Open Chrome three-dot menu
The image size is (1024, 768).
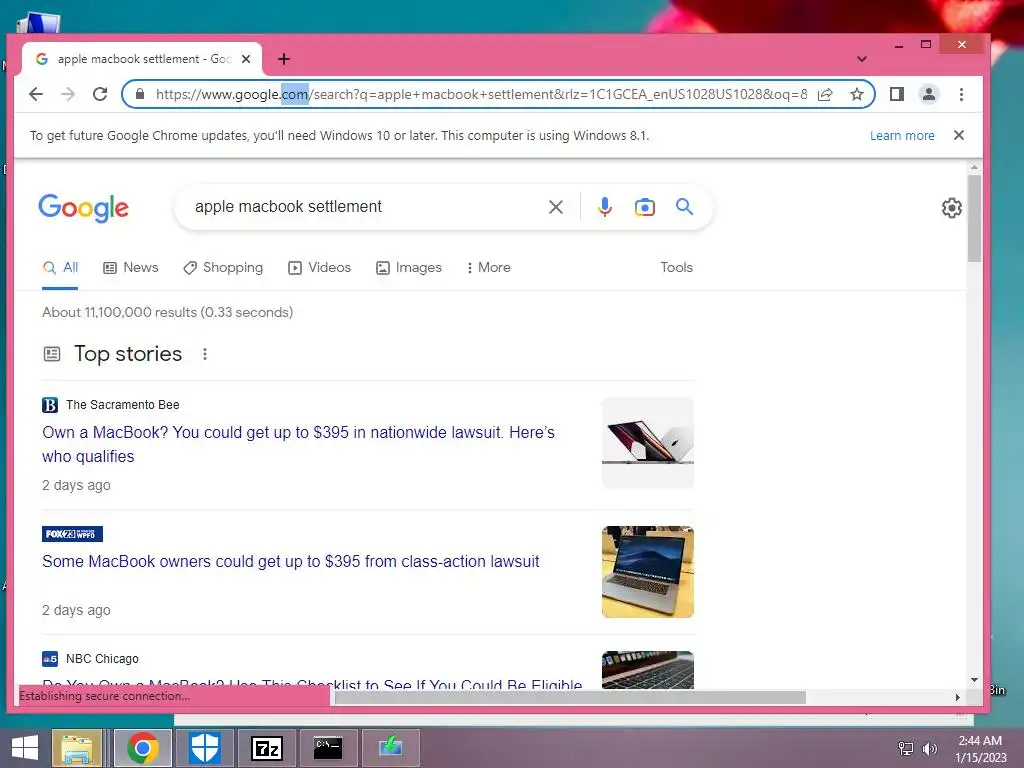click(961, 94)
